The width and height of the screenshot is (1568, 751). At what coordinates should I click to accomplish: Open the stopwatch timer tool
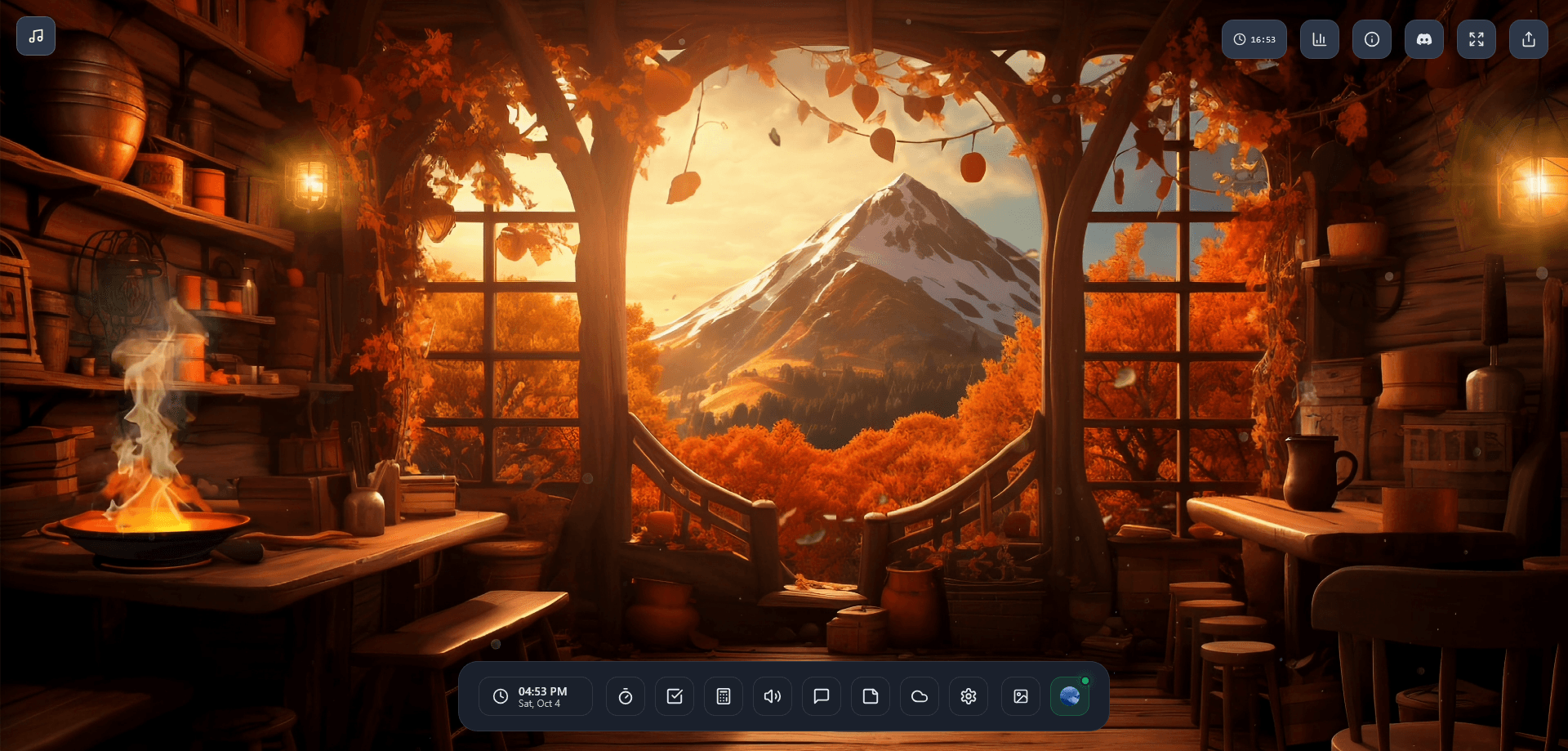(625, 696)
